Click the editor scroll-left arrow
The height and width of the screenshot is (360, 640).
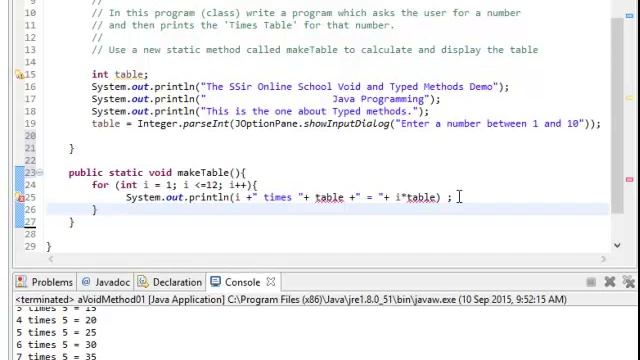[x=51, y=259]
